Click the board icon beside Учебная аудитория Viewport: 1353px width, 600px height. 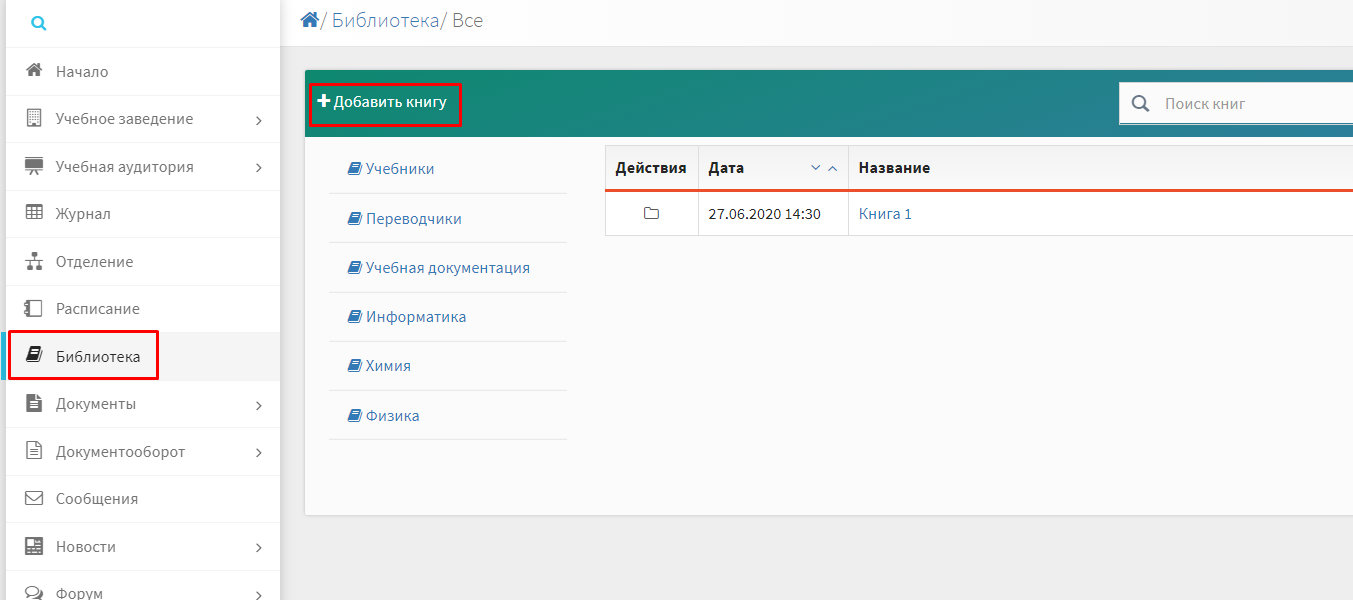[34, 166]
